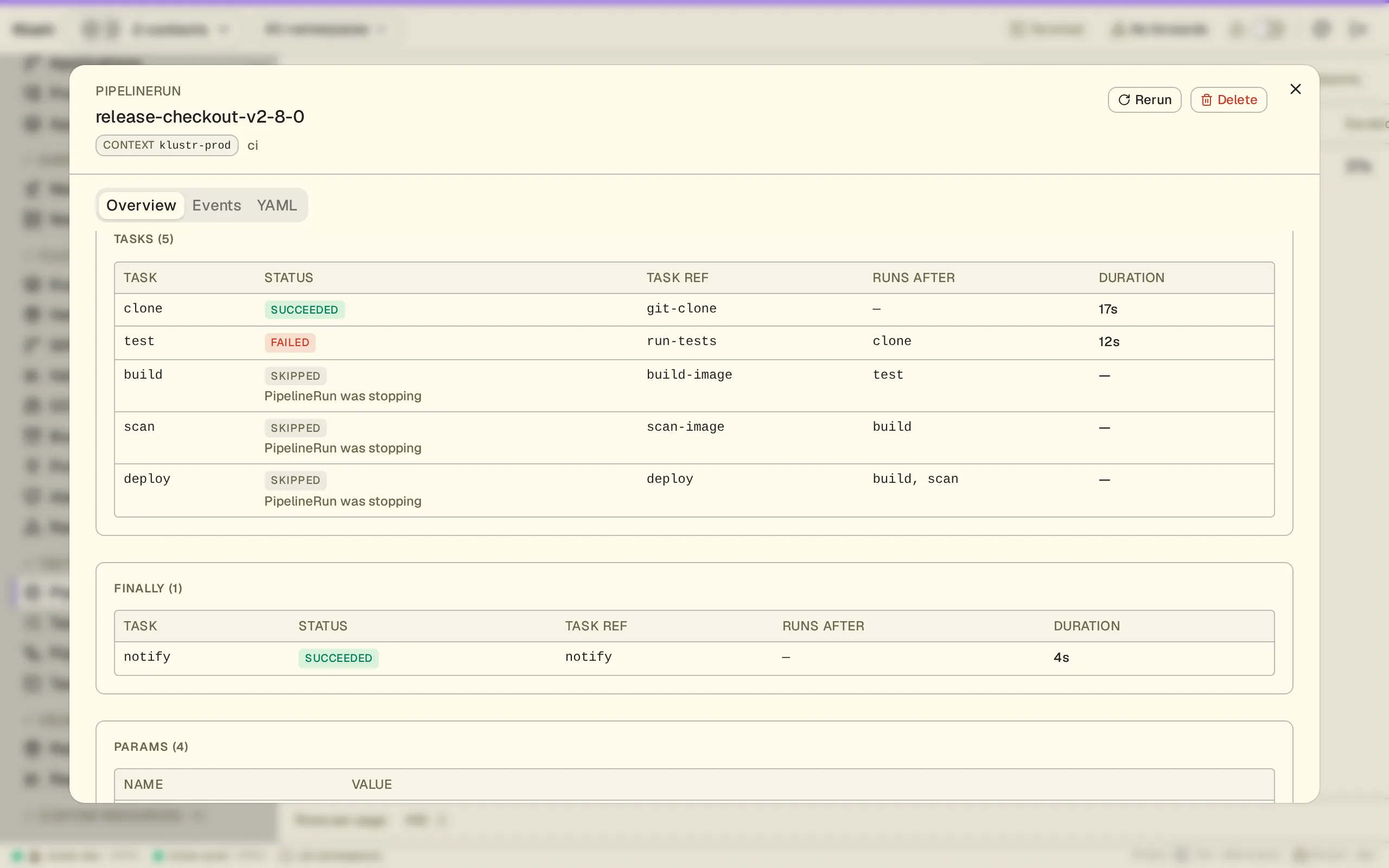Click 'build, scan' runs-after cell
Viewport: 1389px width, 868px height.
pos(915,480)
